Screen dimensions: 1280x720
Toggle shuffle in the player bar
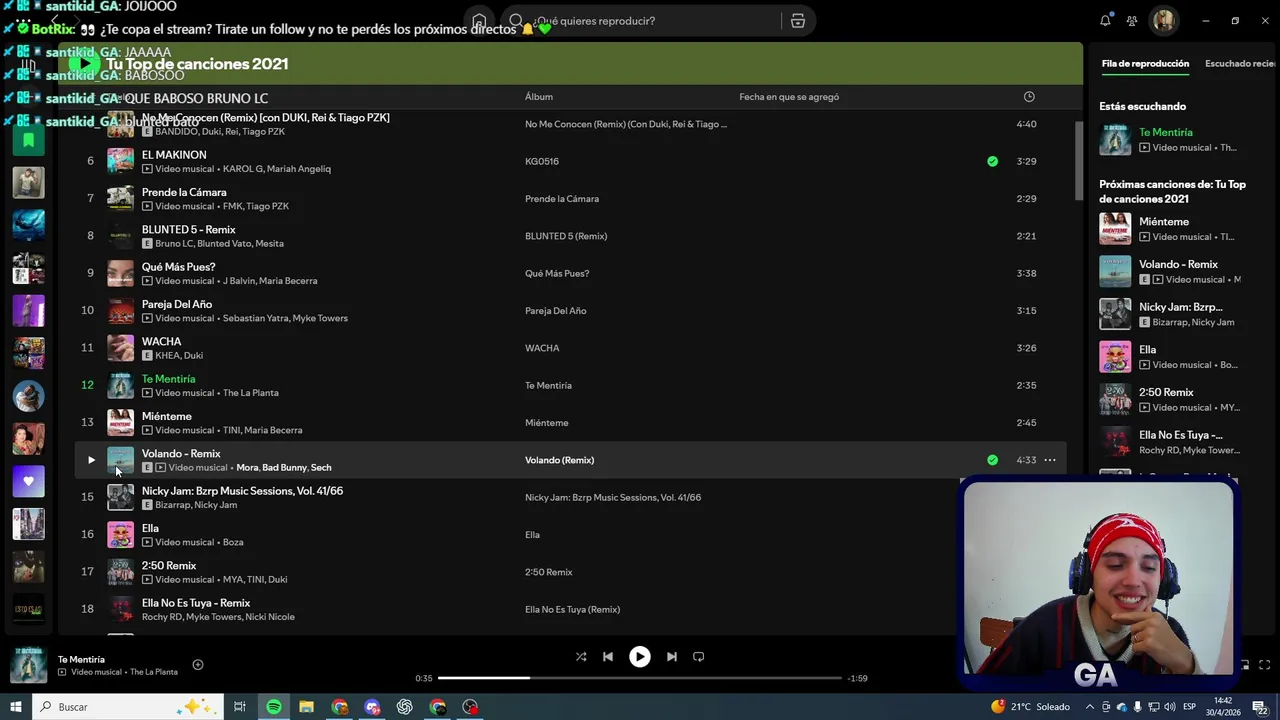[581, 657]
